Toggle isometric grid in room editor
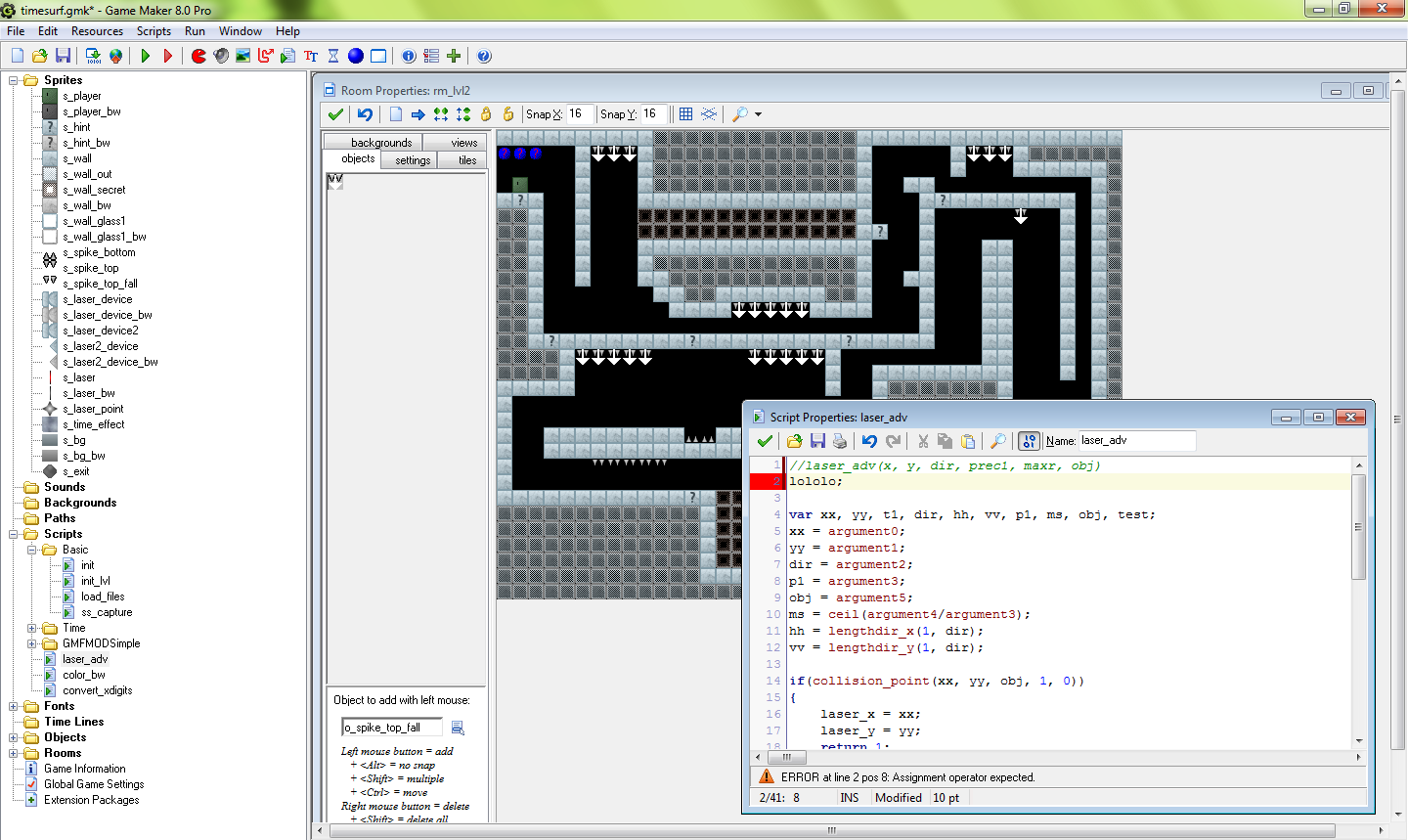 (x=709, y=114)
